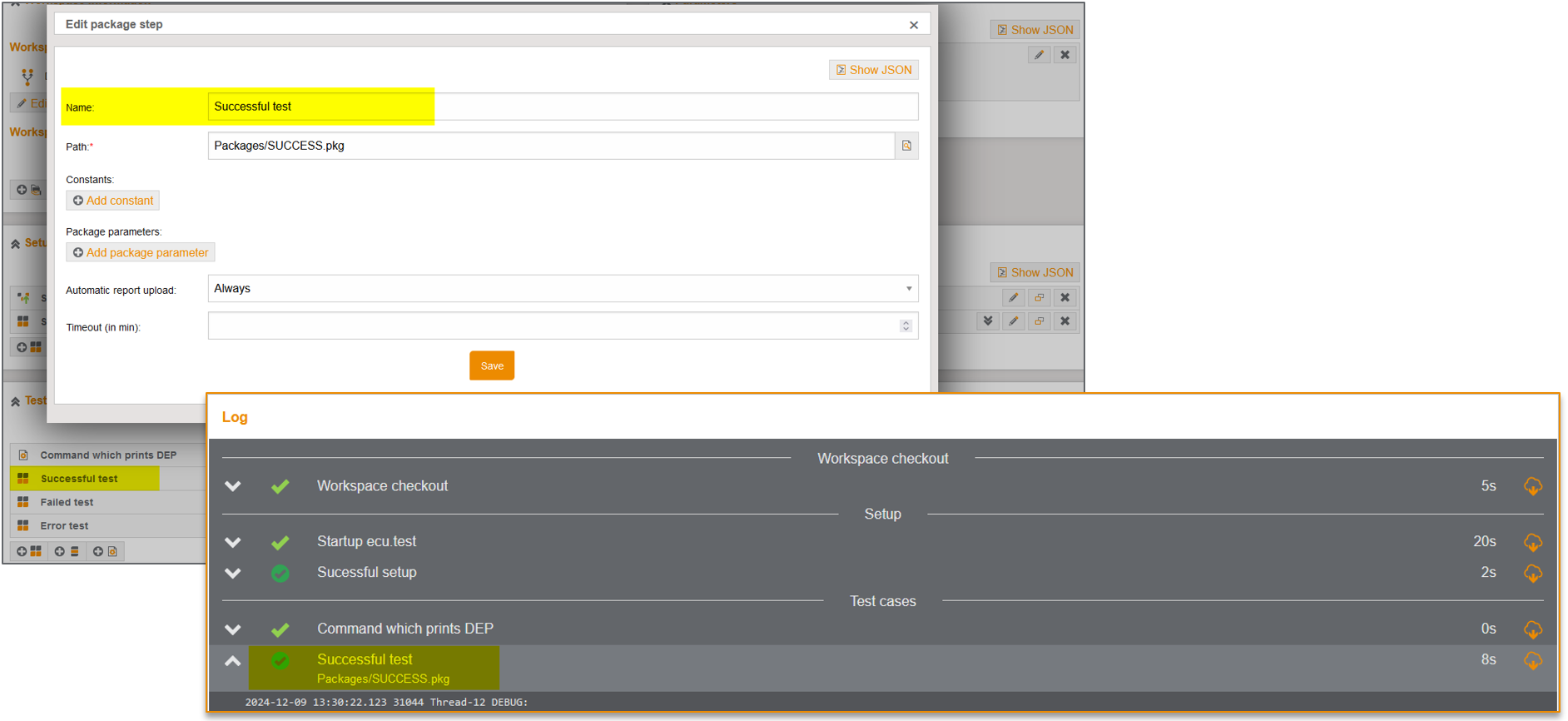This screenshot has width=1568, height=721.
Task: Select the Failed test step
Action: coord(67,502)
